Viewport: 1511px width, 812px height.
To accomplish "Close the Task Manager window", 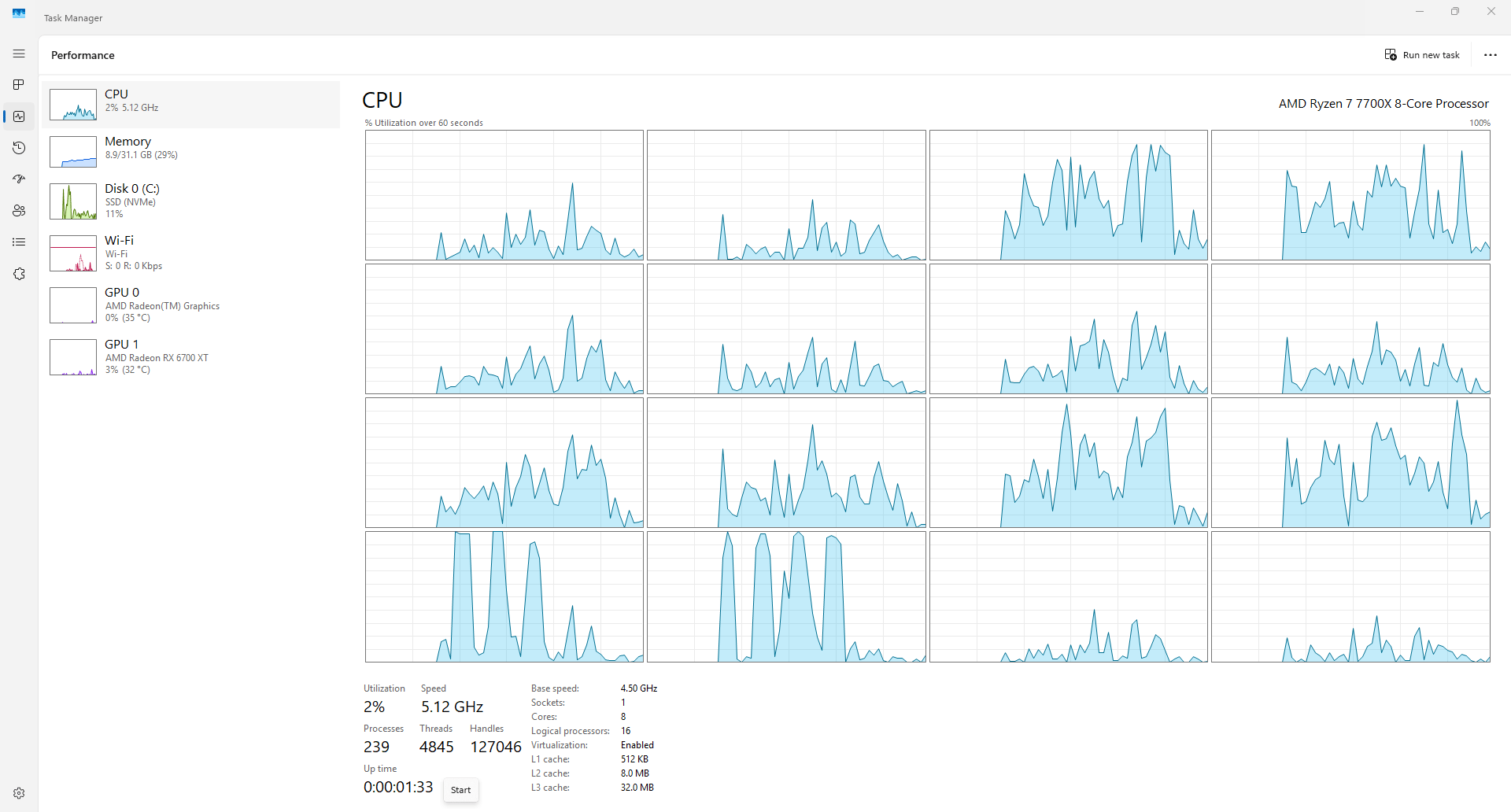I will (x=1491, y=12).
